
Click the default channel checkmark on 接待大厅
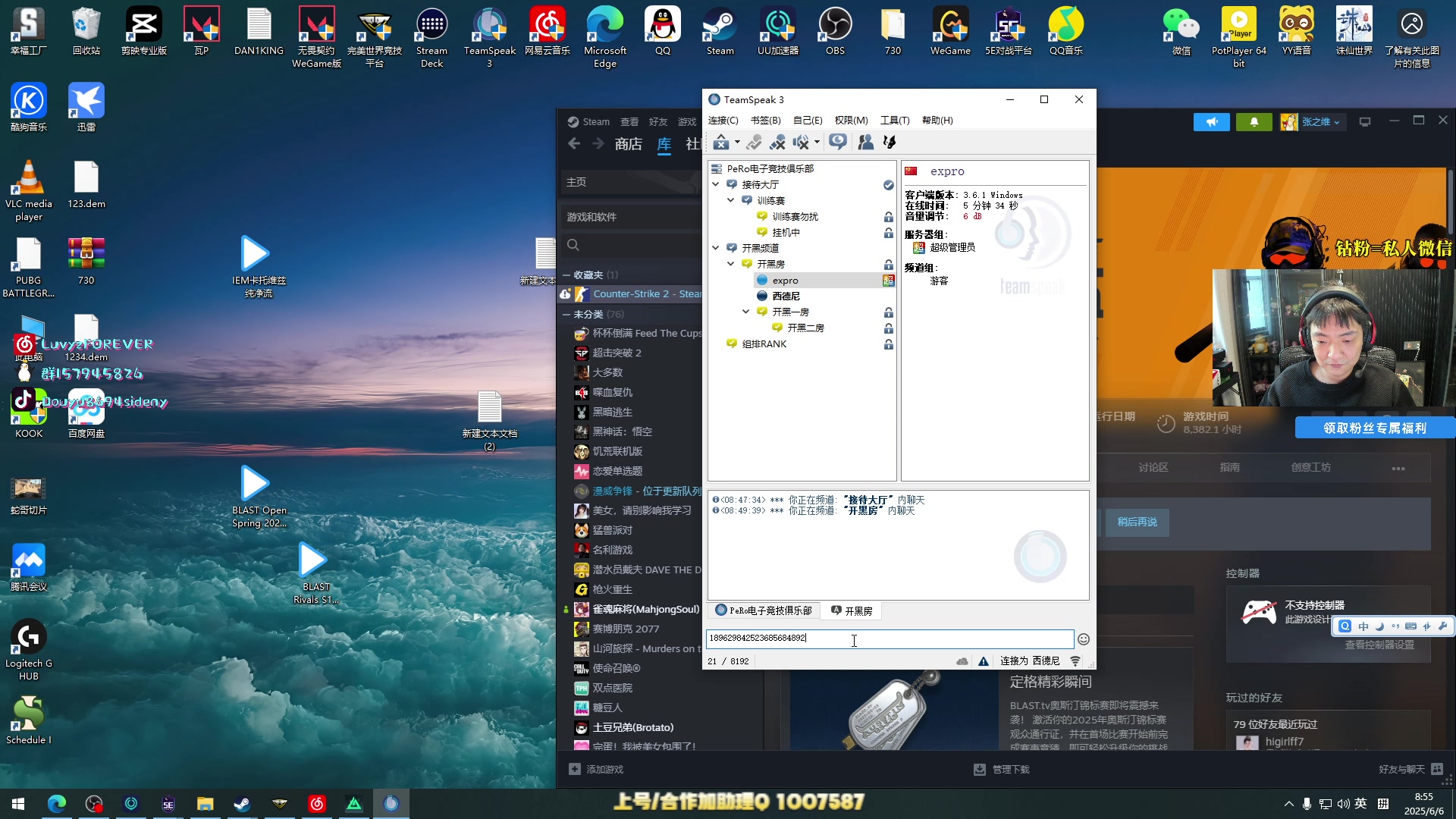(888, 185)
